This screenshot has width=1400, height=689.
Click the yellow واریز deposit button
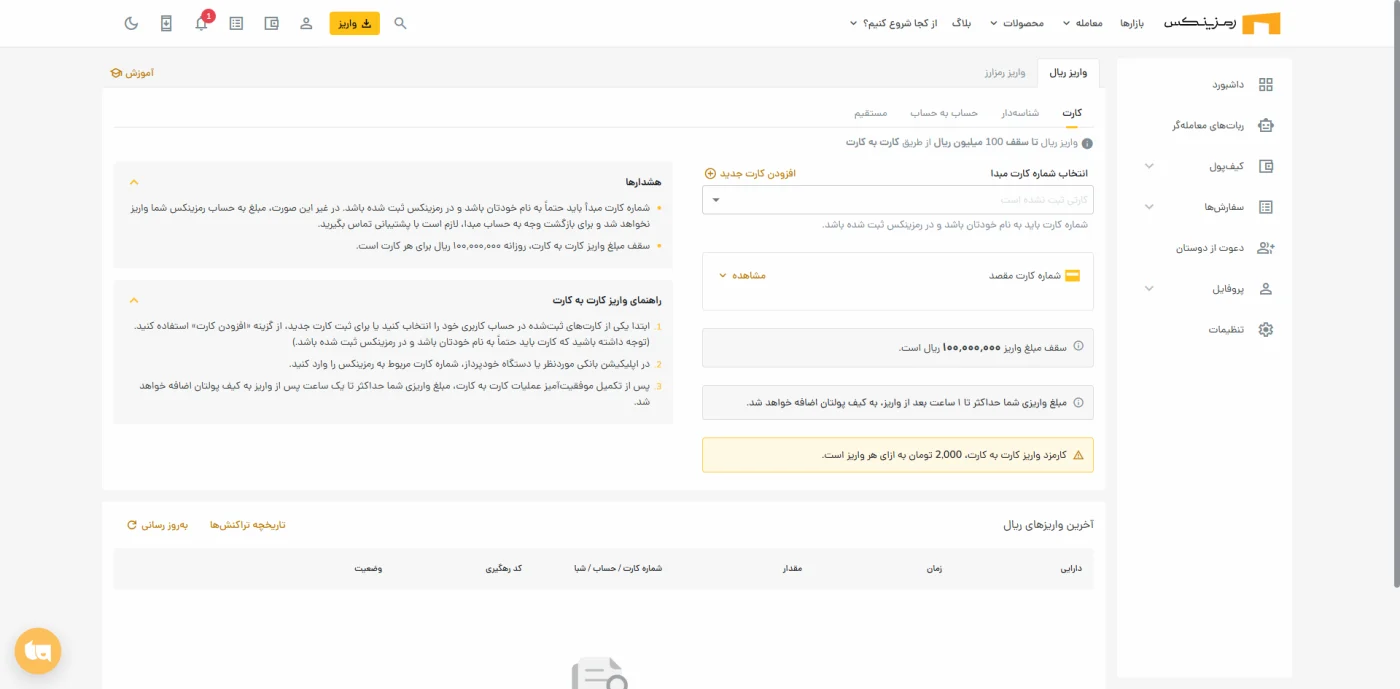pos(354,23)
